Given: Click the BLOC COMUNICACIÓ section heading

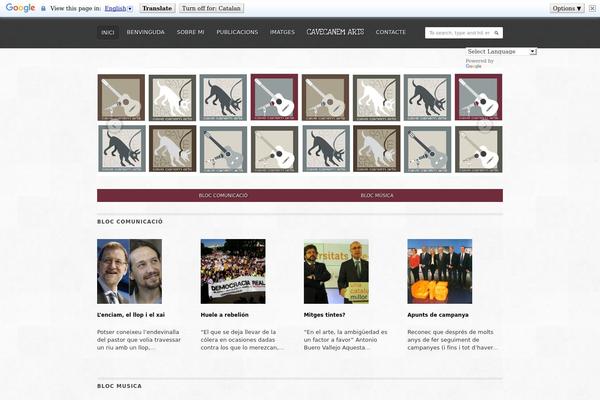Looking at the screenshot, I should (x=130, y=222).
